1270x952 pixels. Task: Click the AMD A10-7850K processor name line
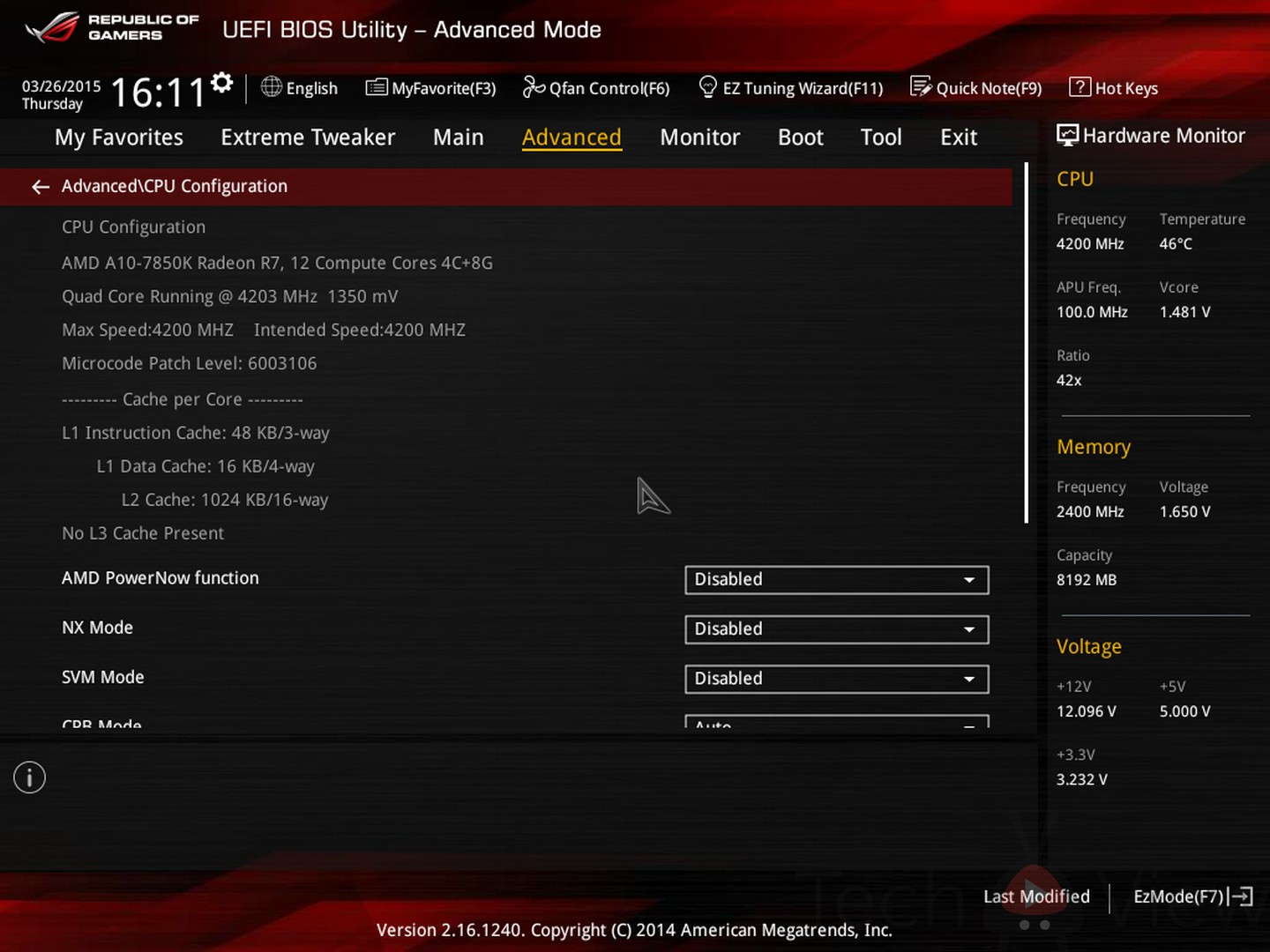[277, 263]
